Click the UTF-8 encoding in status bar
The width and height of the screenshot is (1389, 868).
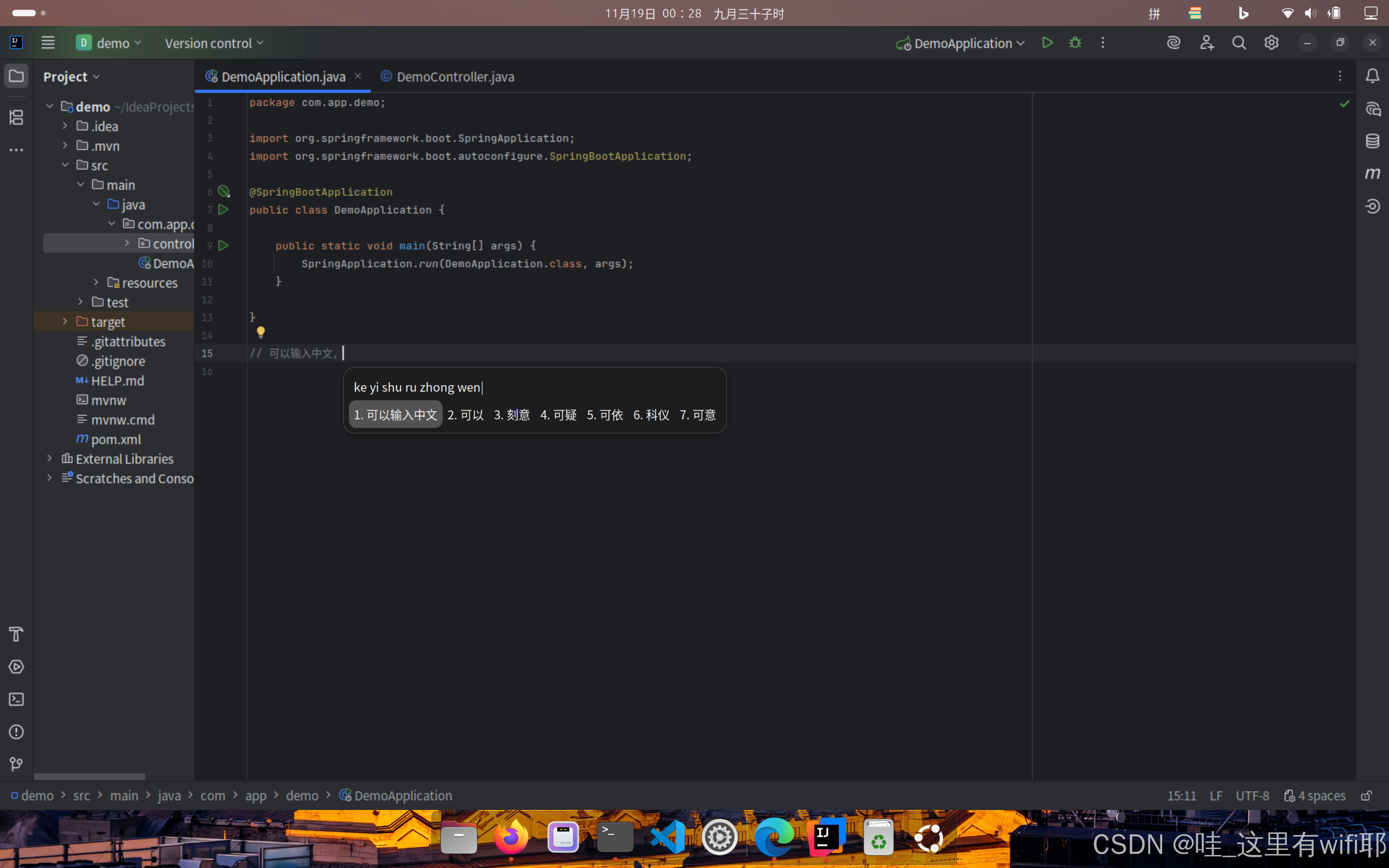(1252, 796)
